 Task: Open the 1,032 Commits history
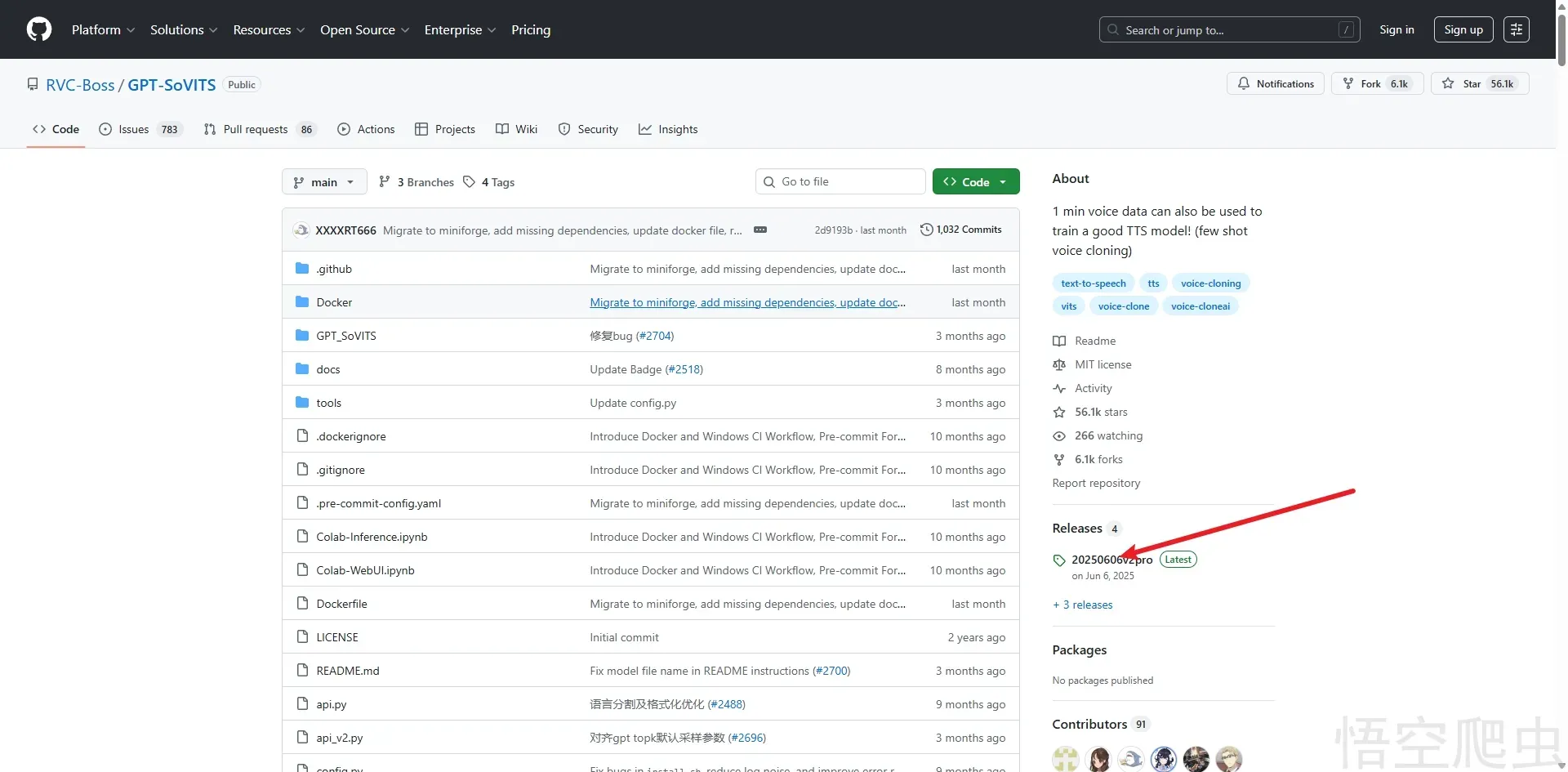[x=960, y=230]
